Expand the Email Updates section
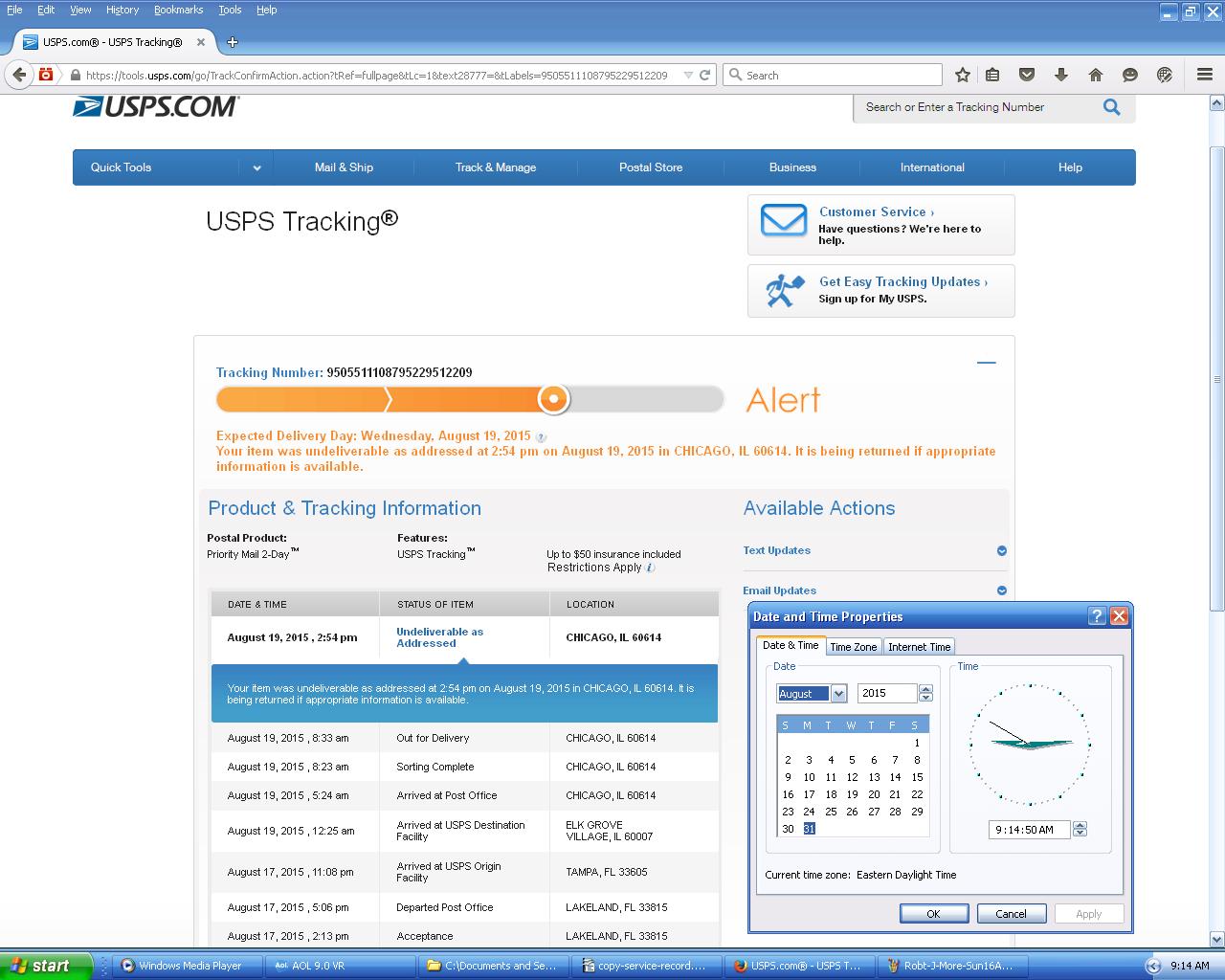Viewport: 1225px width, 980px height. (1002, 590)
